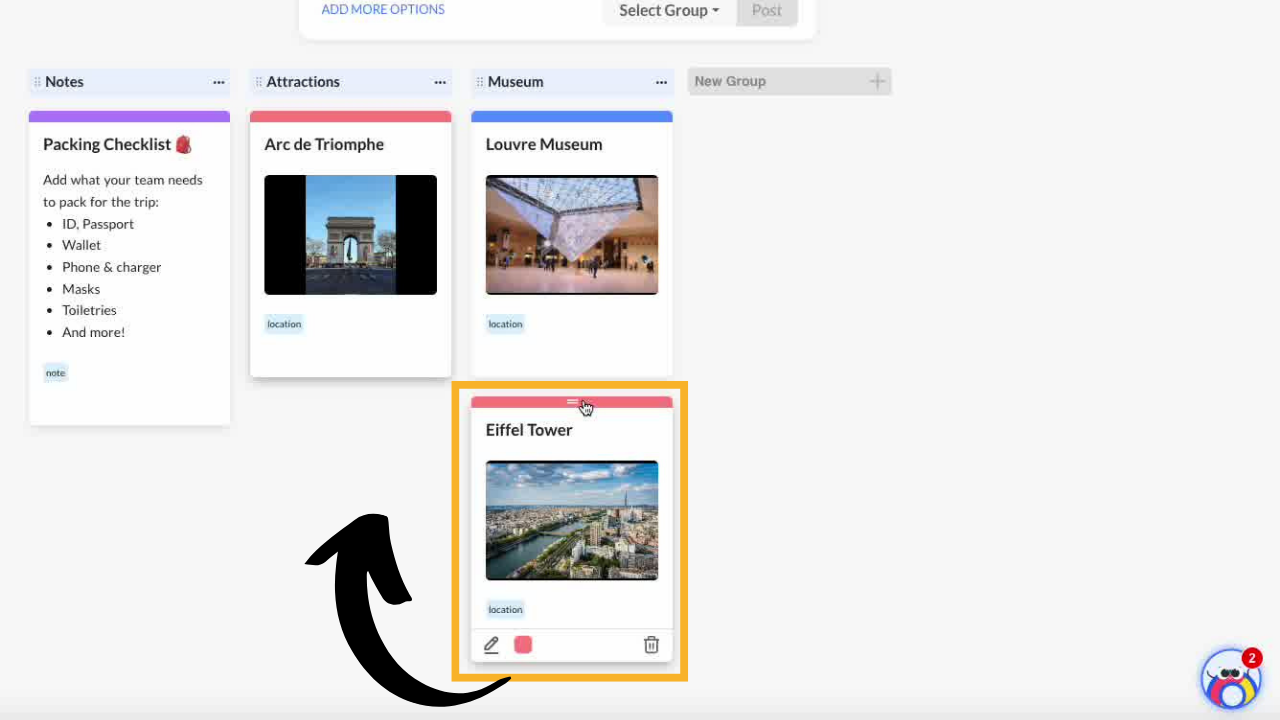The image size is (1280, 720).
Task: Open the Attractions group three-dot menu
Action: tap(440, 82)
